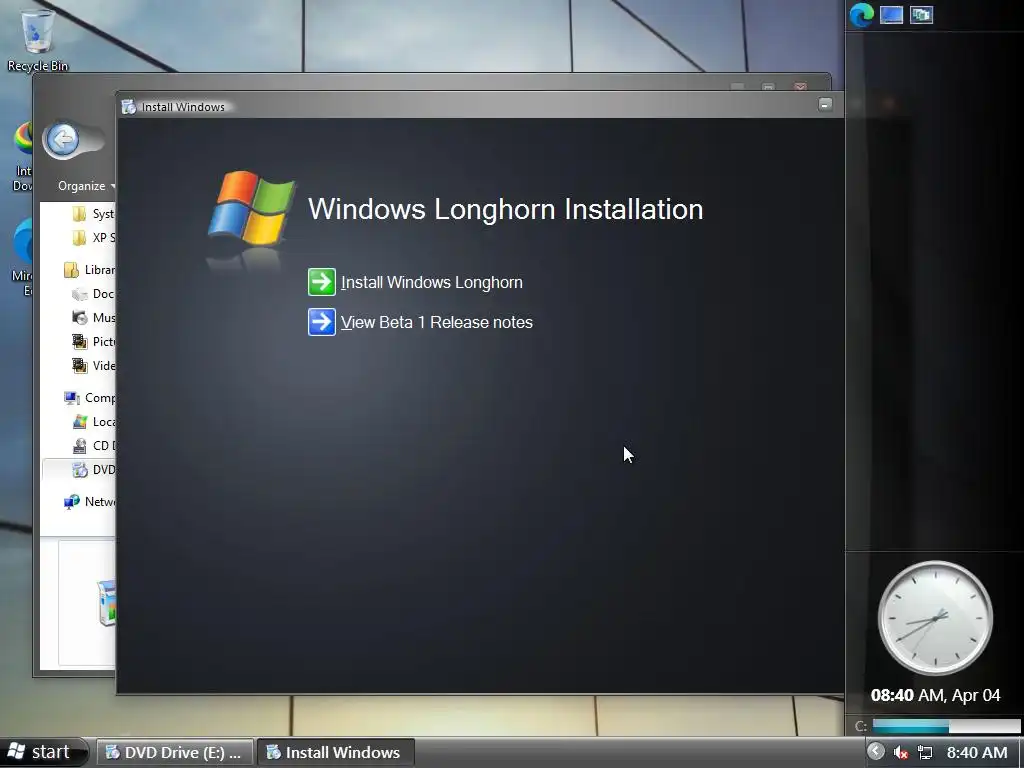The image size is (1024, 768).
Task: Click the Install Windows taskbar button
Action: click(336, 752)
